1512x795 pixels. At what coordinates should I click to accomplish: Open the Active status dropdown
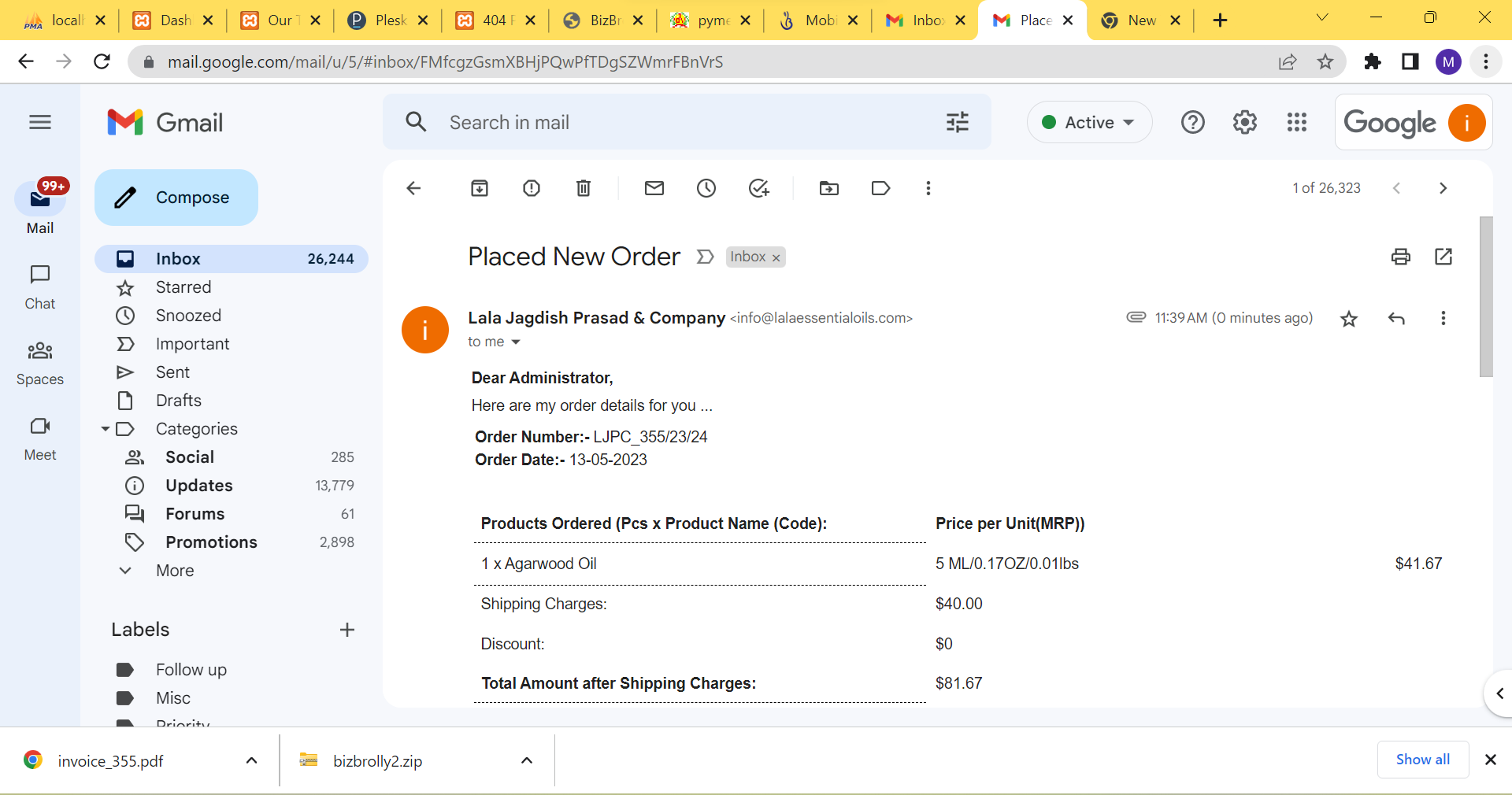click(x=1089, y=122)
